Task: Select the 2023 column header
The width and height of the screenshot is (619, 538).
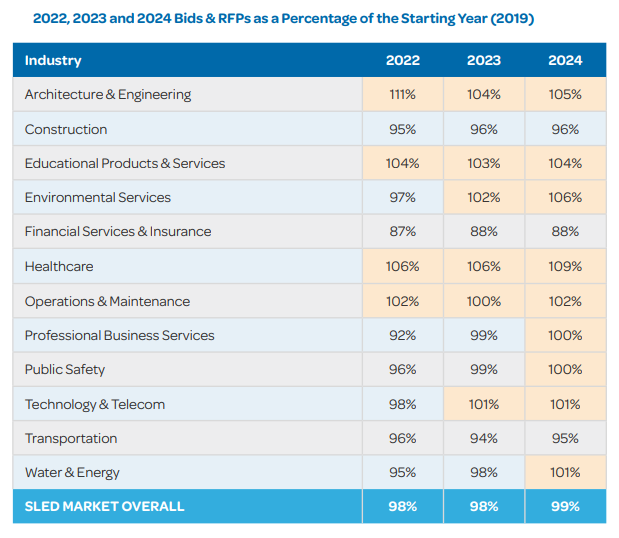Action: tap(483, 60)
